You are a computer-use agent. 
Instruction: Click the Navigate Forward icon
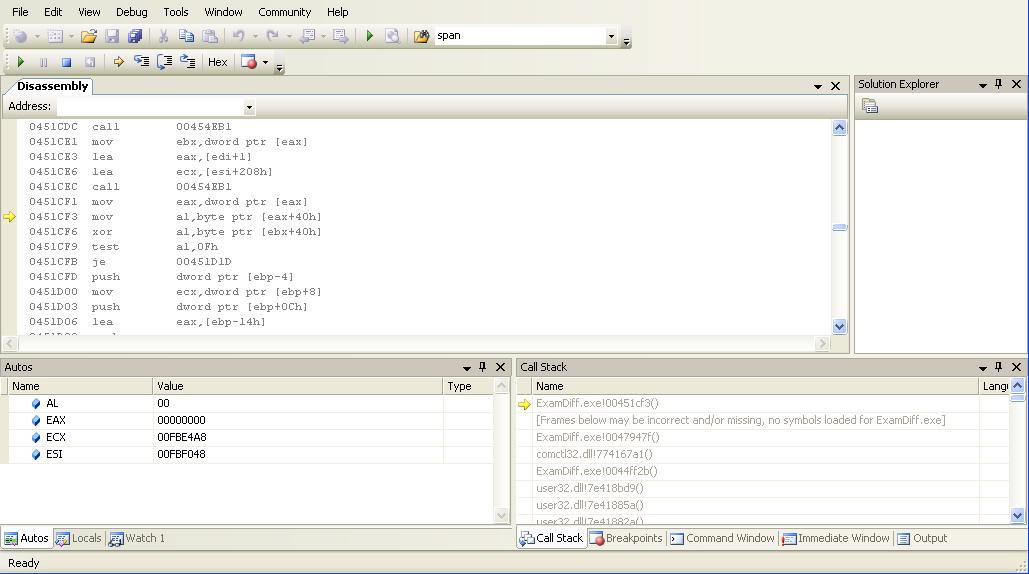point(340,36)
